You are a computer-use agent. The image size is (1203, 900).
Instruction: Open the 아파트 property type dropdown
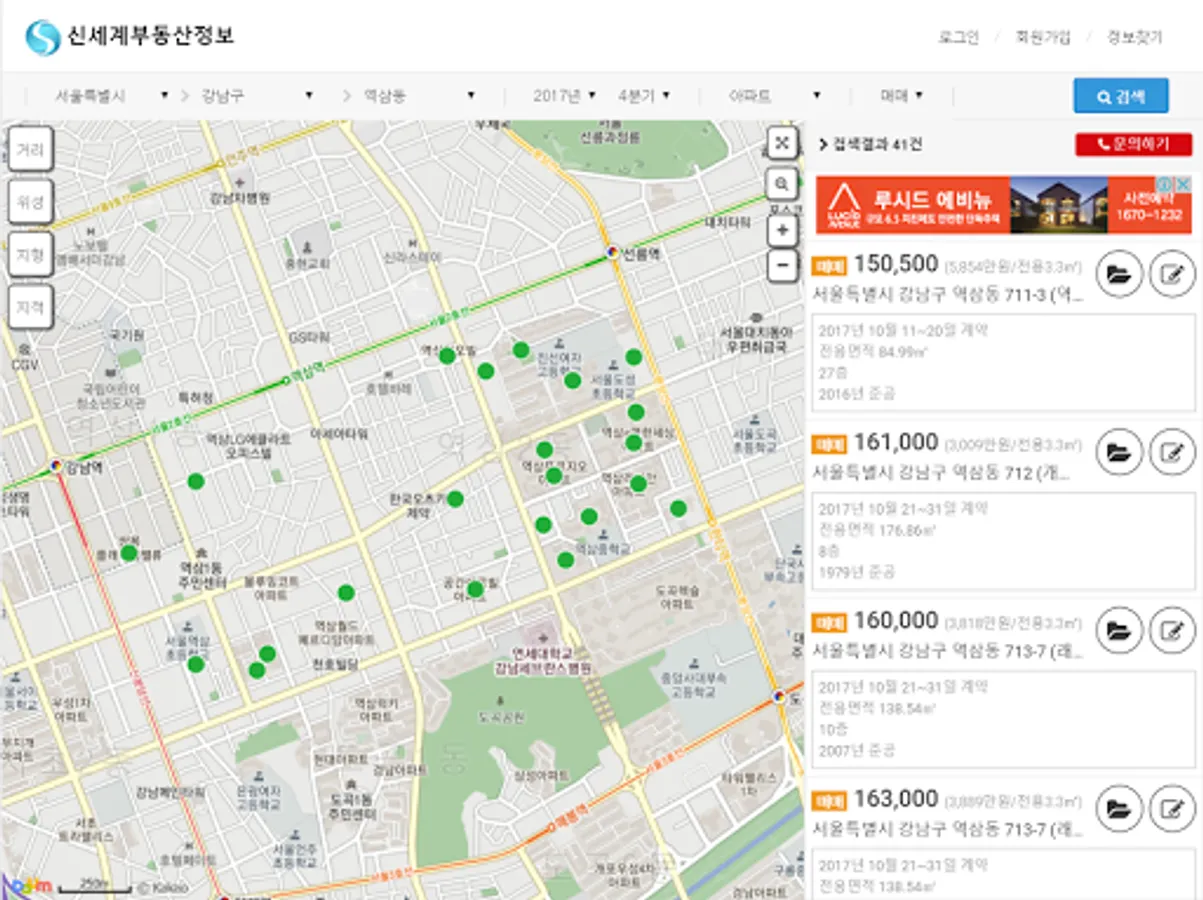click(x=775, y=96)
